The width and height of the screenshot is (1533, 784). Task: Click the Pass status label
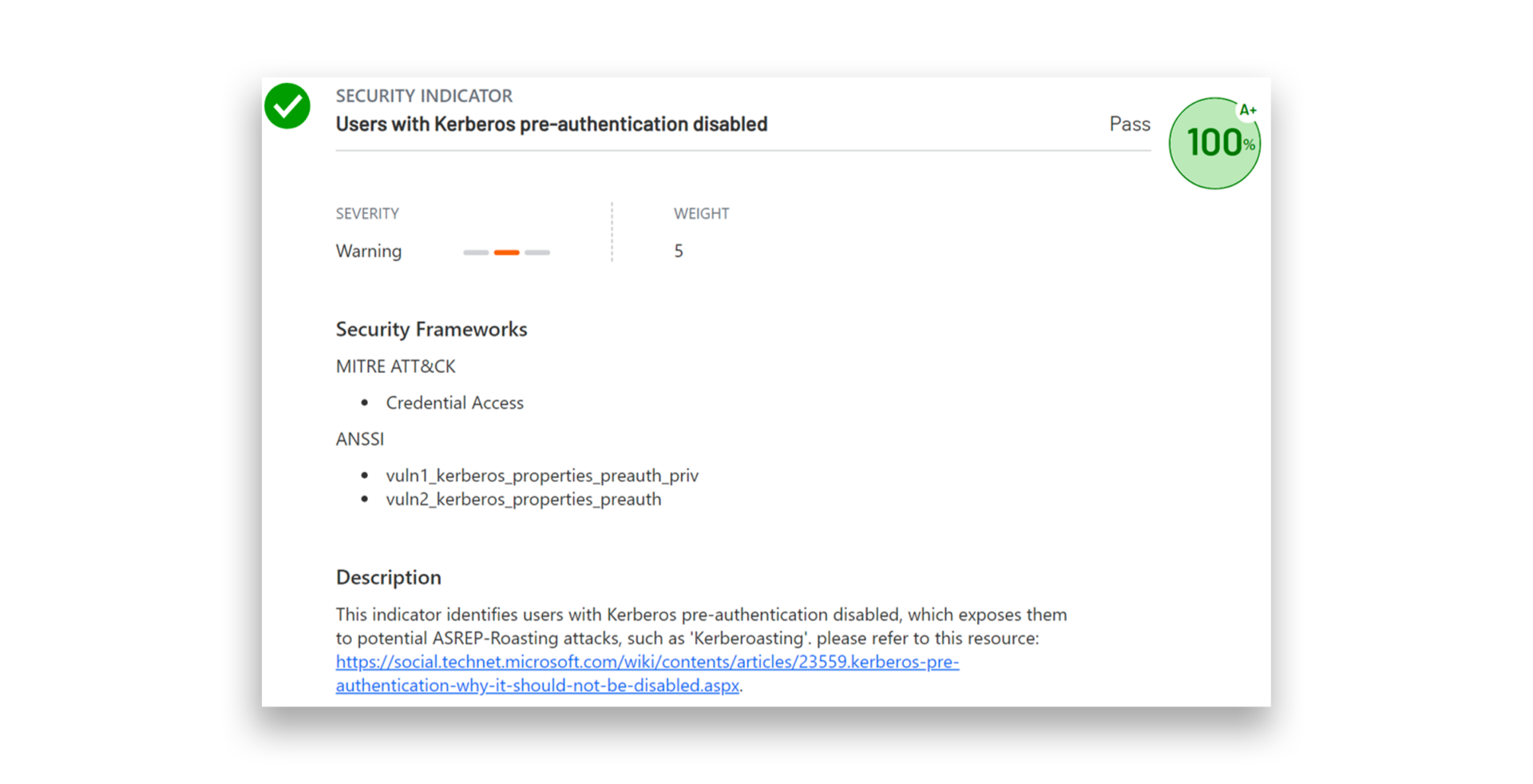tap(1129, 125)
